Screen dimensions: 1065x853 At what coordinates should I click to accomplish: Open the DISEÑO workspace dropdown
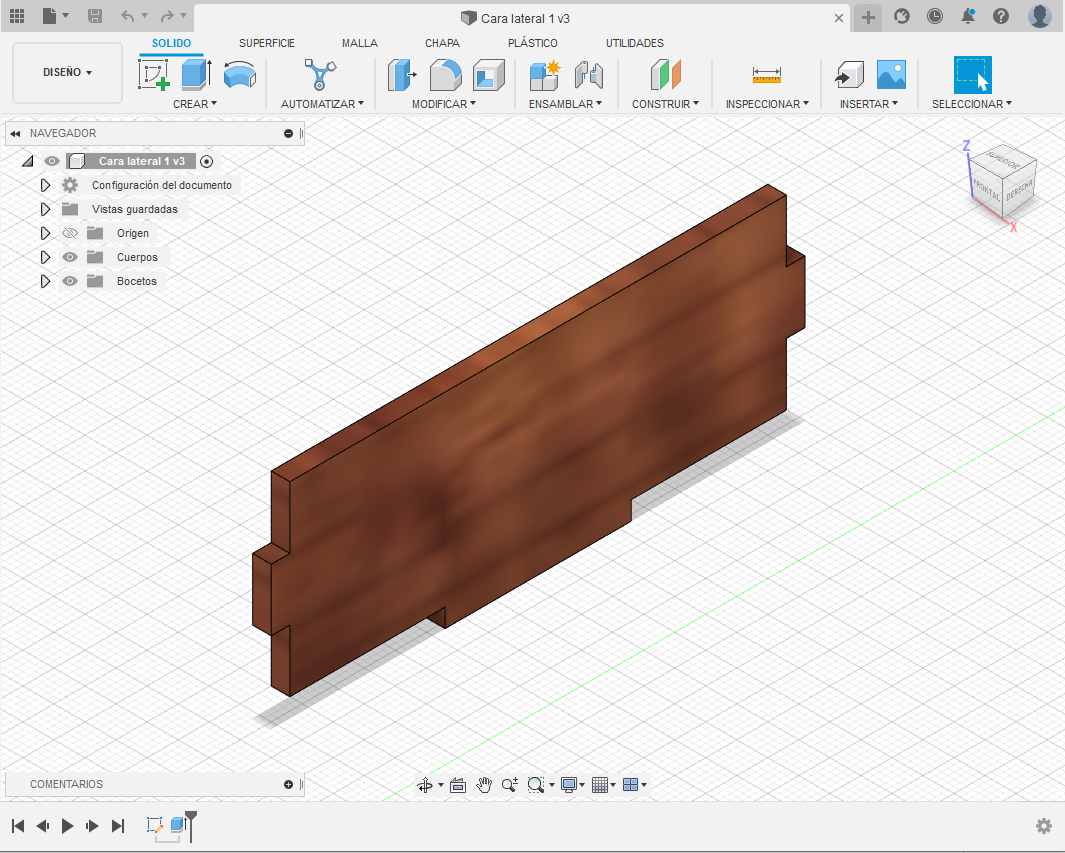(x=67, y=73)
